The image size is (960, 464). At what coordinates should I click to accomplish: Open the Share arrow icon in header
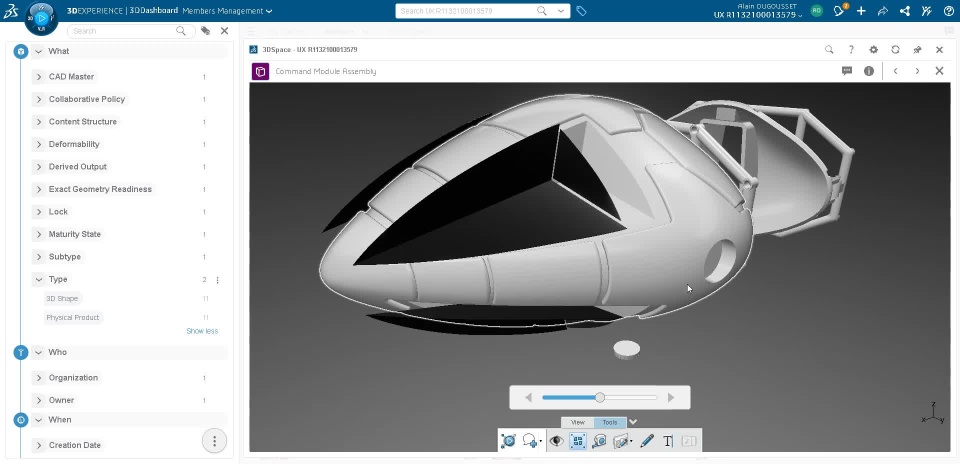click(883, 11)
